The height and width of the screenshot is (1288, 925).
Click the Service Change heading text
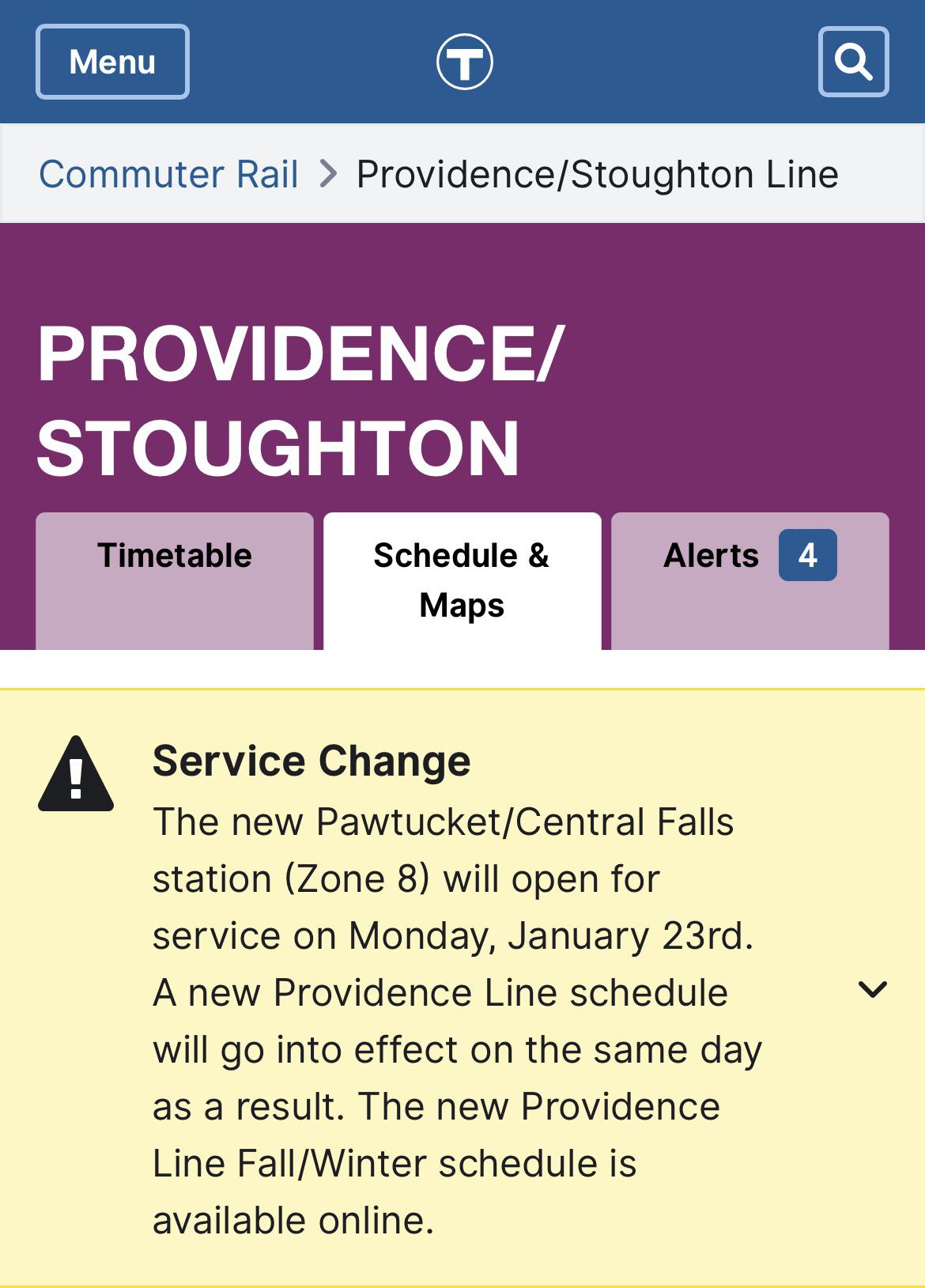pos(311,761)
